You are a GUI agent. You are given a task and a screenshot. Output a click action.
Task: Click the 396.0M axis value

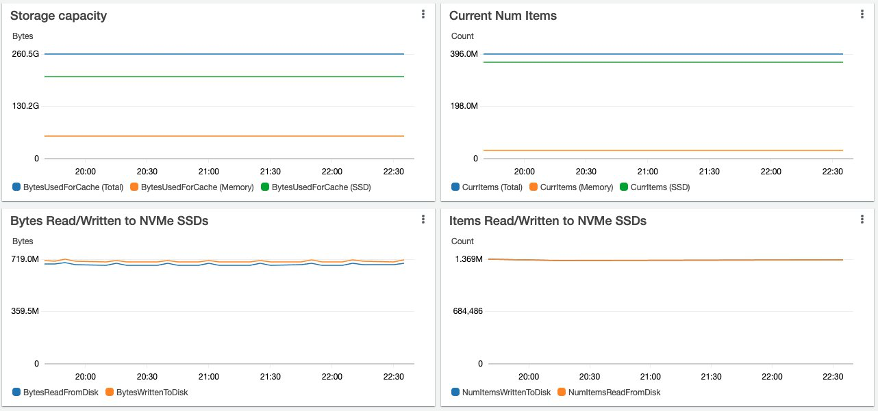click(x=464, y=54)
